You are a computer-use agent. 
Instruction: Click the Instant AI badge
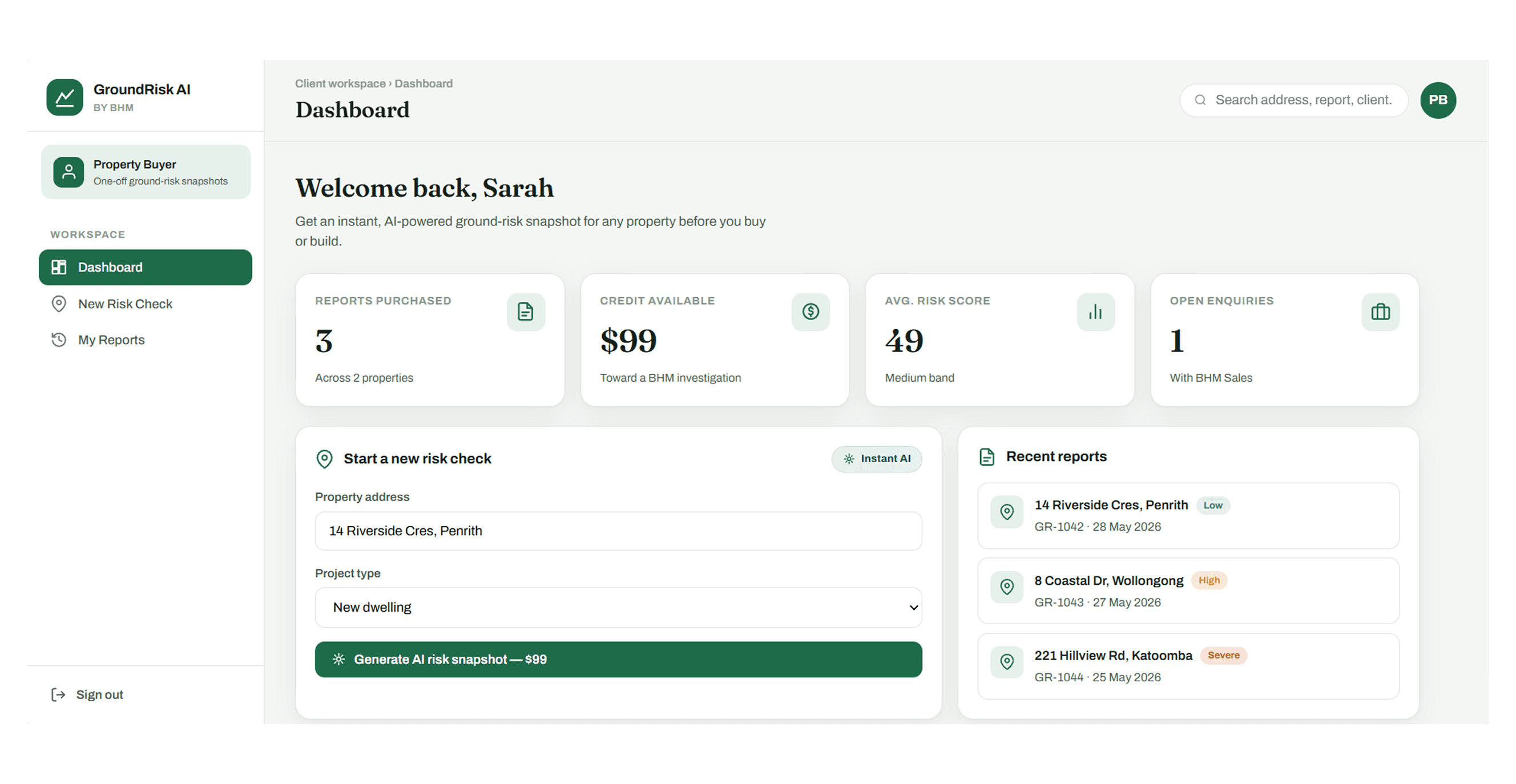point(876,459)
